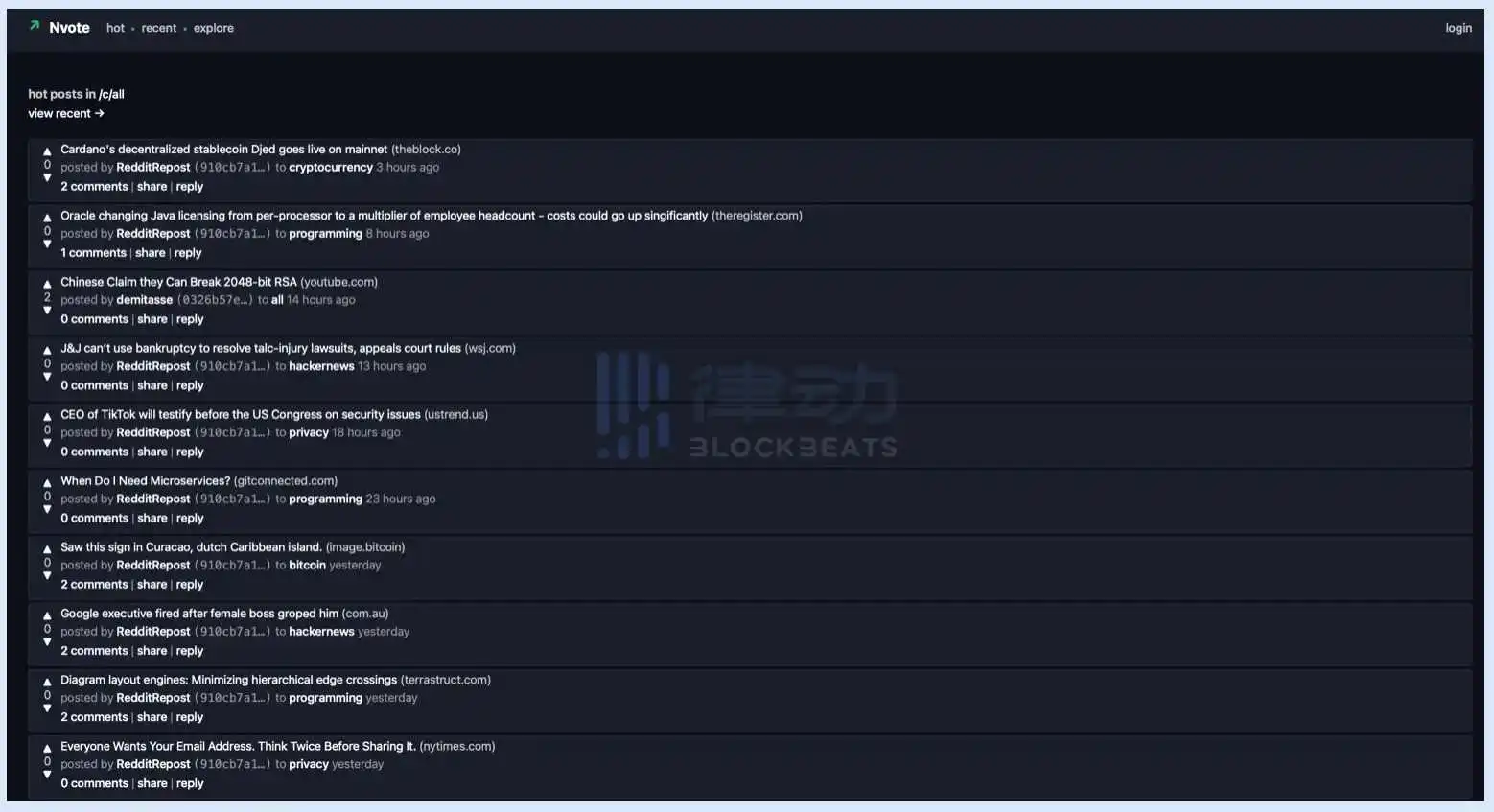This screenshot has height=812, width=1494.
Task: Click the Nvote logo arrow icon
Action: point(35,27)
